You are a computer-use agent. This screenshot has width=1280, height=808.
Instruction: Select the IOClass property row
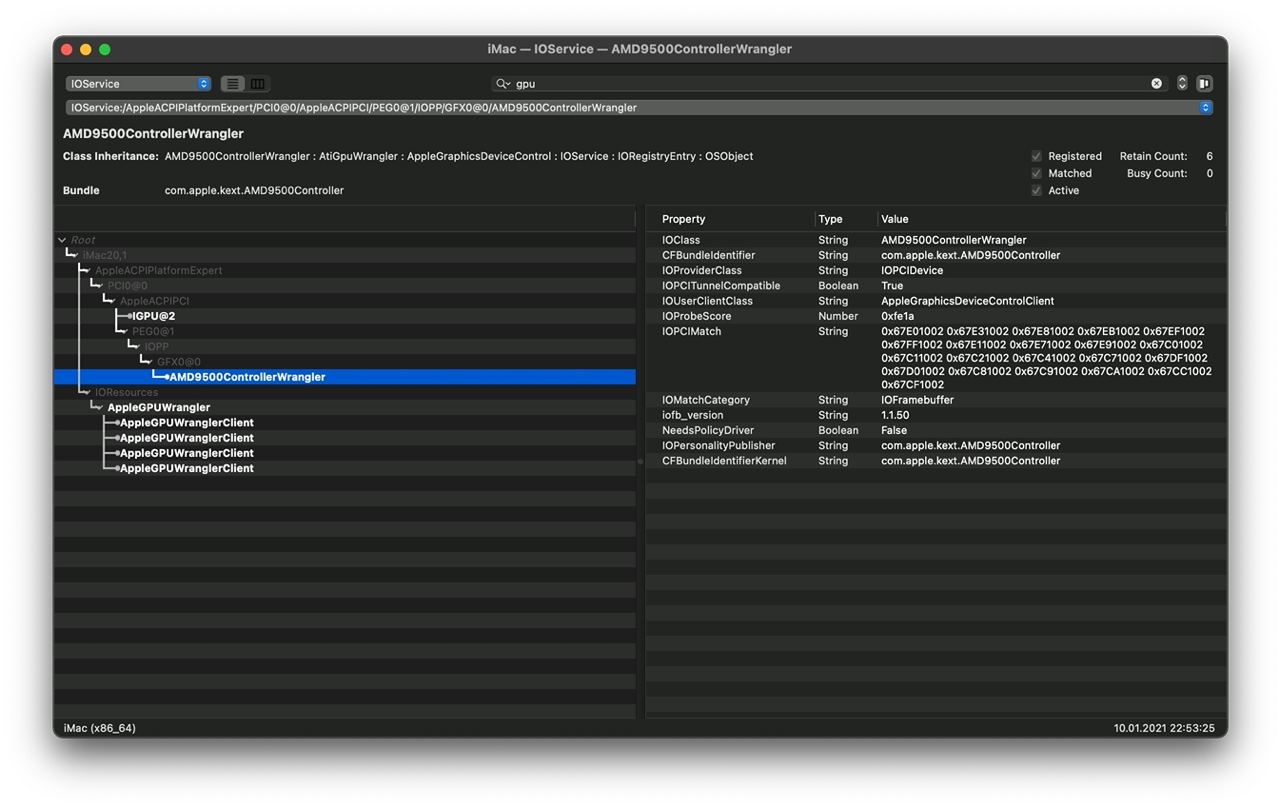point(936,240)
